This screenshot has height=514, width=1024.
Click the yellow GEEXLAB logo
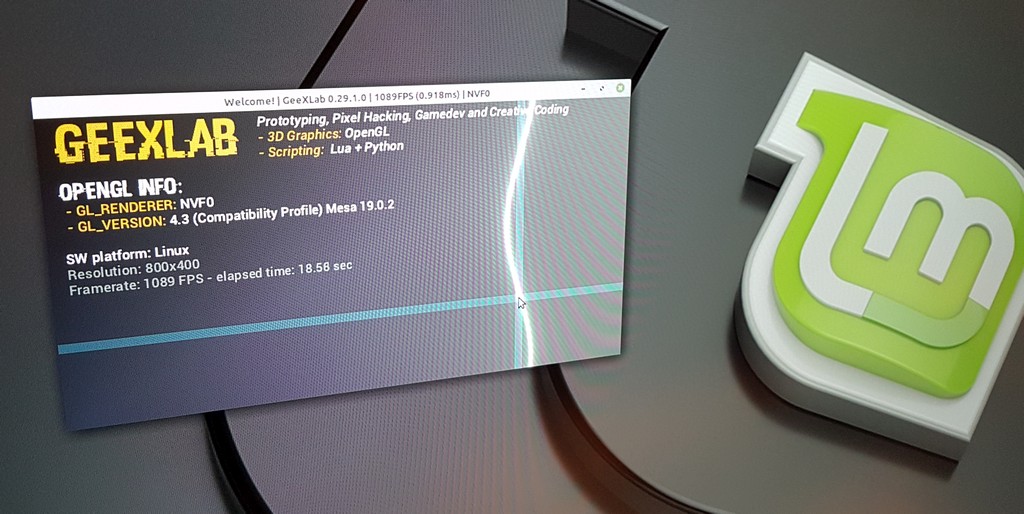147,140
